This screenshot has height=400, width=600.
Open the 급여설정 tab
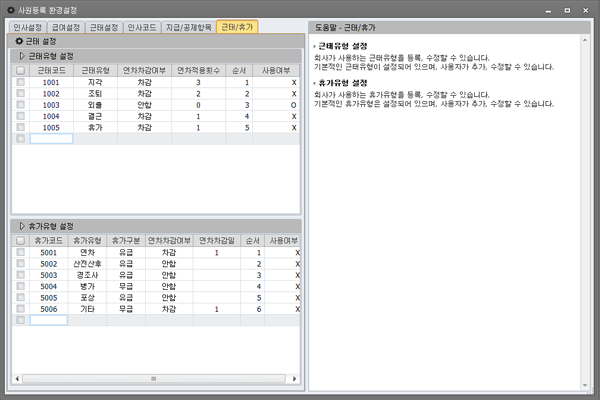tap(66, 27)
